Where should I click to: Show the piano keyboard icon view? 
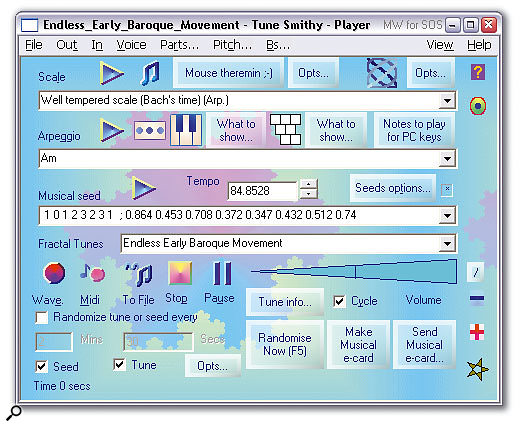point(186,130)
